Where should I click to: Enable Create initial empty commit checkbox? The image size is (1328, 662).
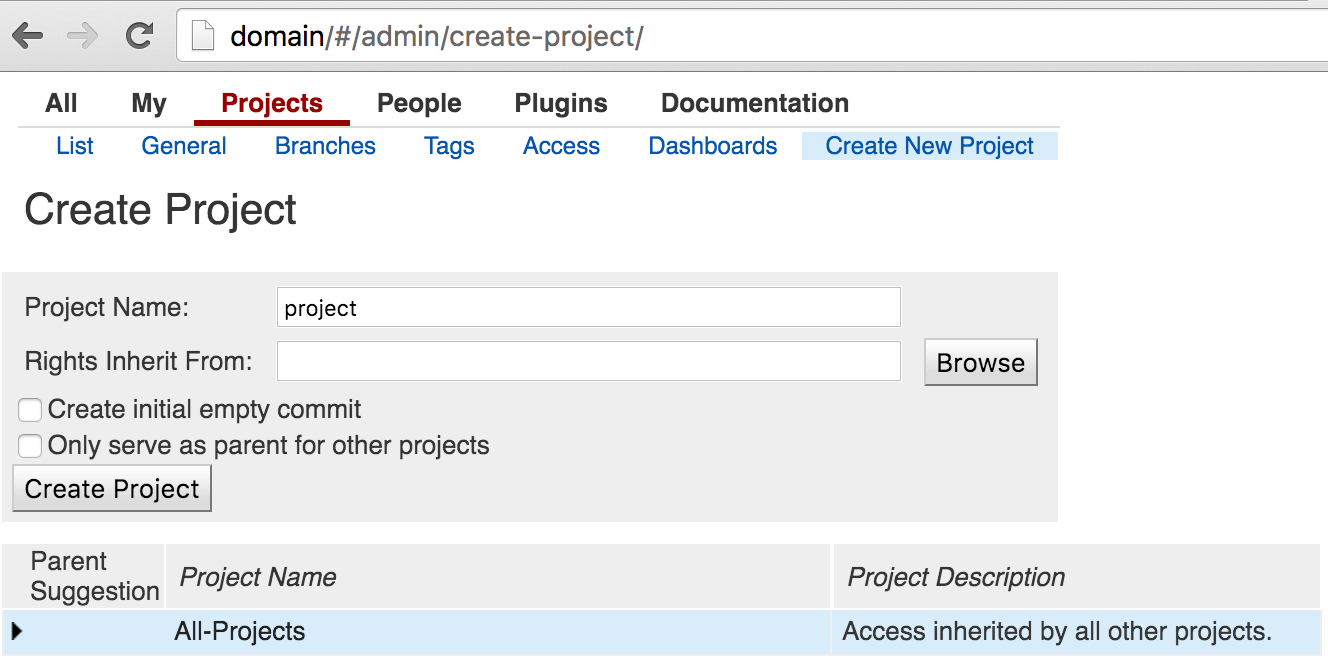tap(30, 410)
